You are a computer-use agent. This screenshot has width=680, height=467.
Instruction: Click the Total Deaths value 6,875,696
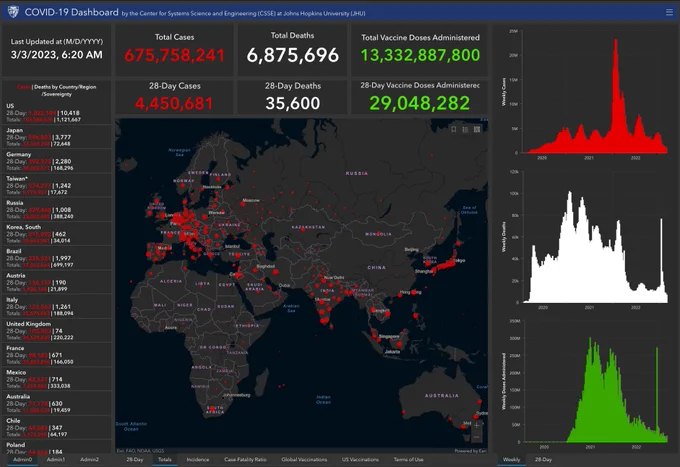pos(293,55)
